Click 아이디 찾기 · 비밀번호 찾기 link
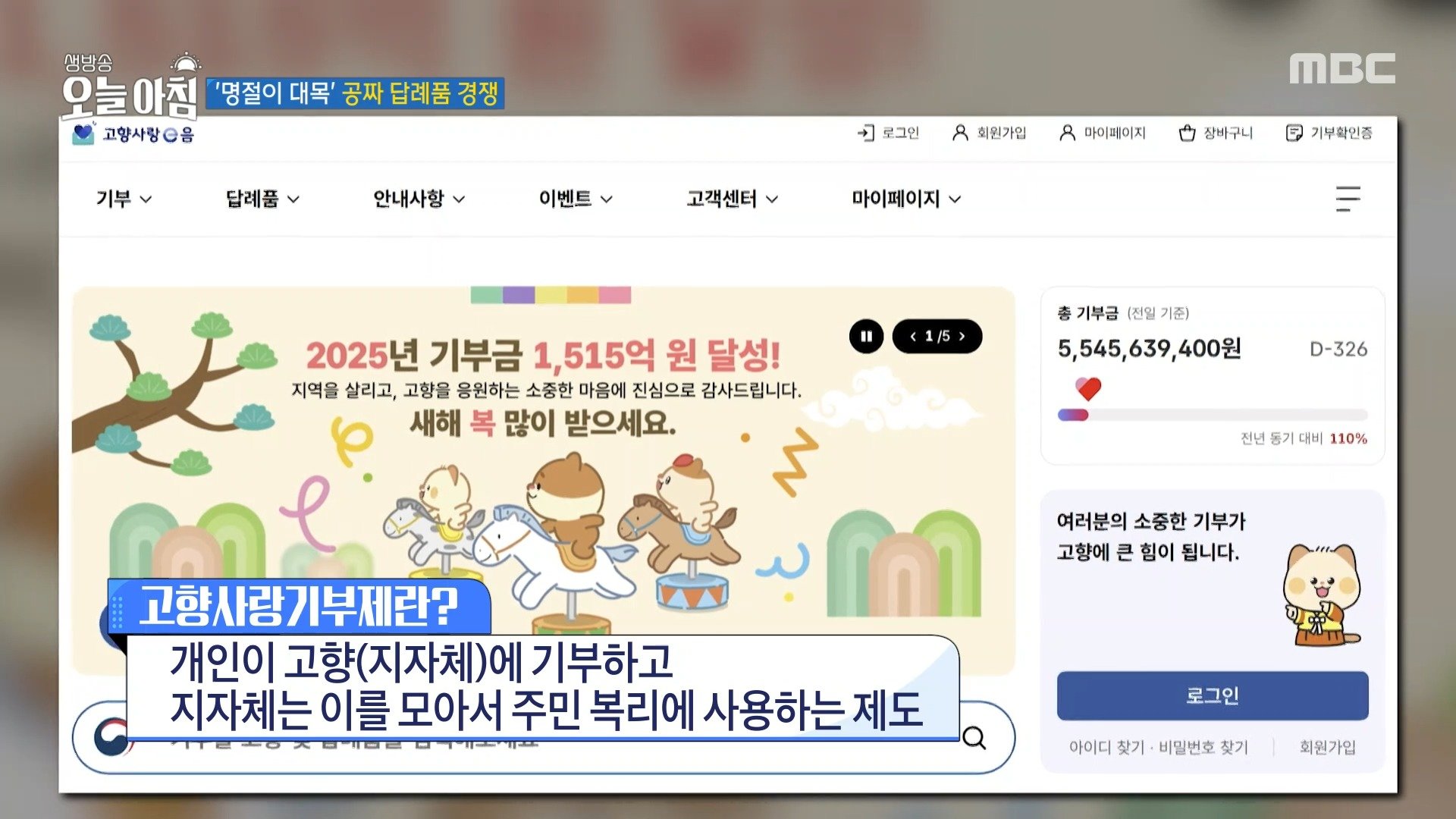Viewport: 1456px width, 819px height. coord(1158,748)
